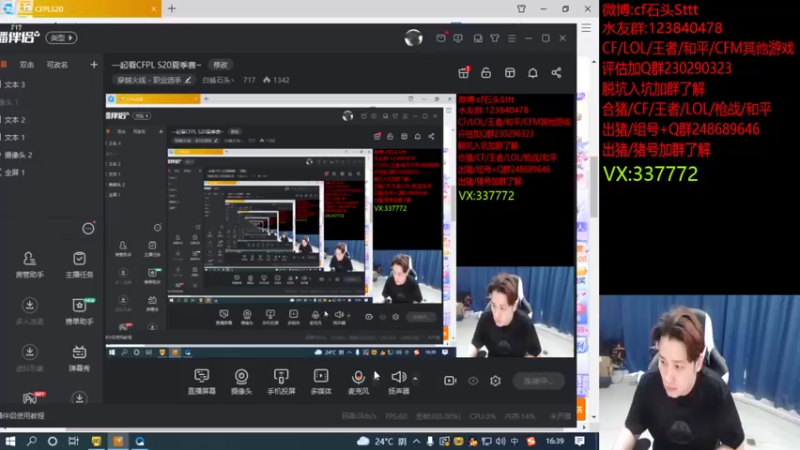Screen dimensions: 800x450
Task: Toggle the lock icon above the preview
Action: [x=486, y=73]
